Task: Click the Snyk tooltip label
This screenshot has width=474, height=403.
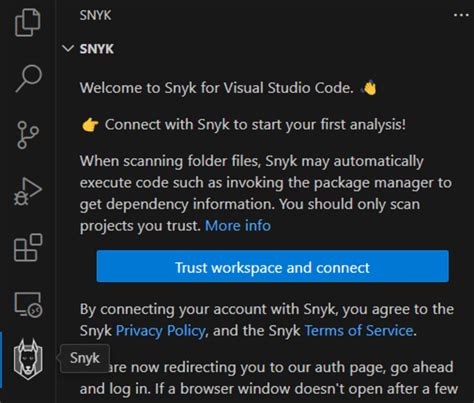Action: 85,358
